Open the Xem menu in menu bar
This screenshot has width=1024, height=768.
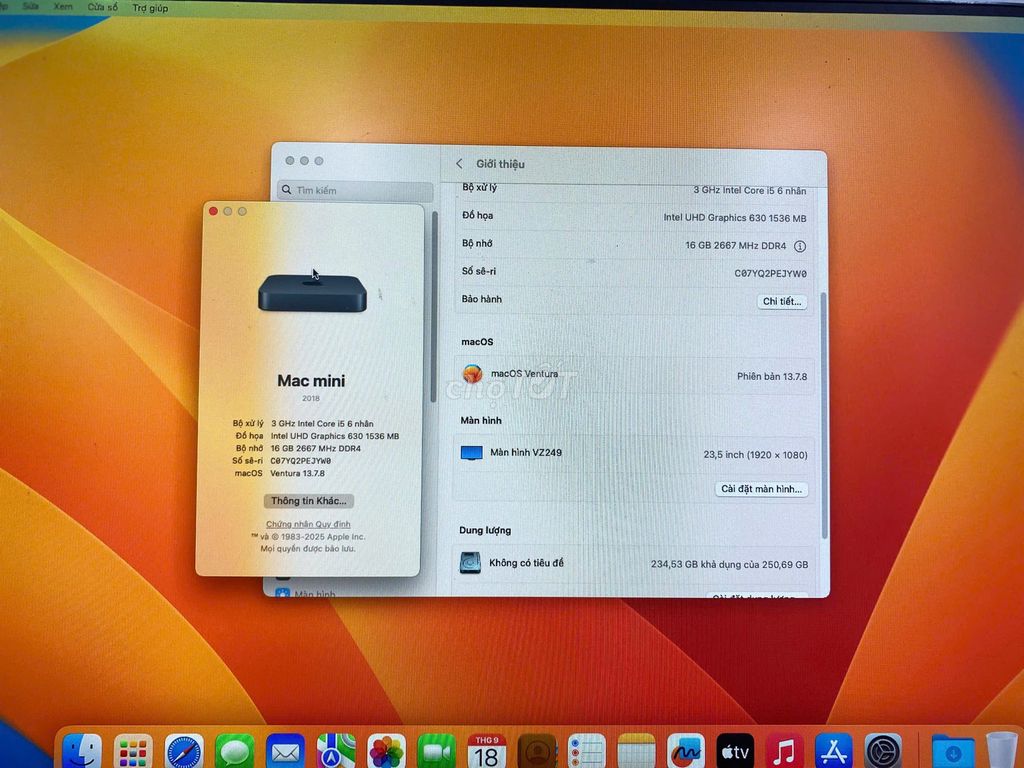[x=63, y=7]
